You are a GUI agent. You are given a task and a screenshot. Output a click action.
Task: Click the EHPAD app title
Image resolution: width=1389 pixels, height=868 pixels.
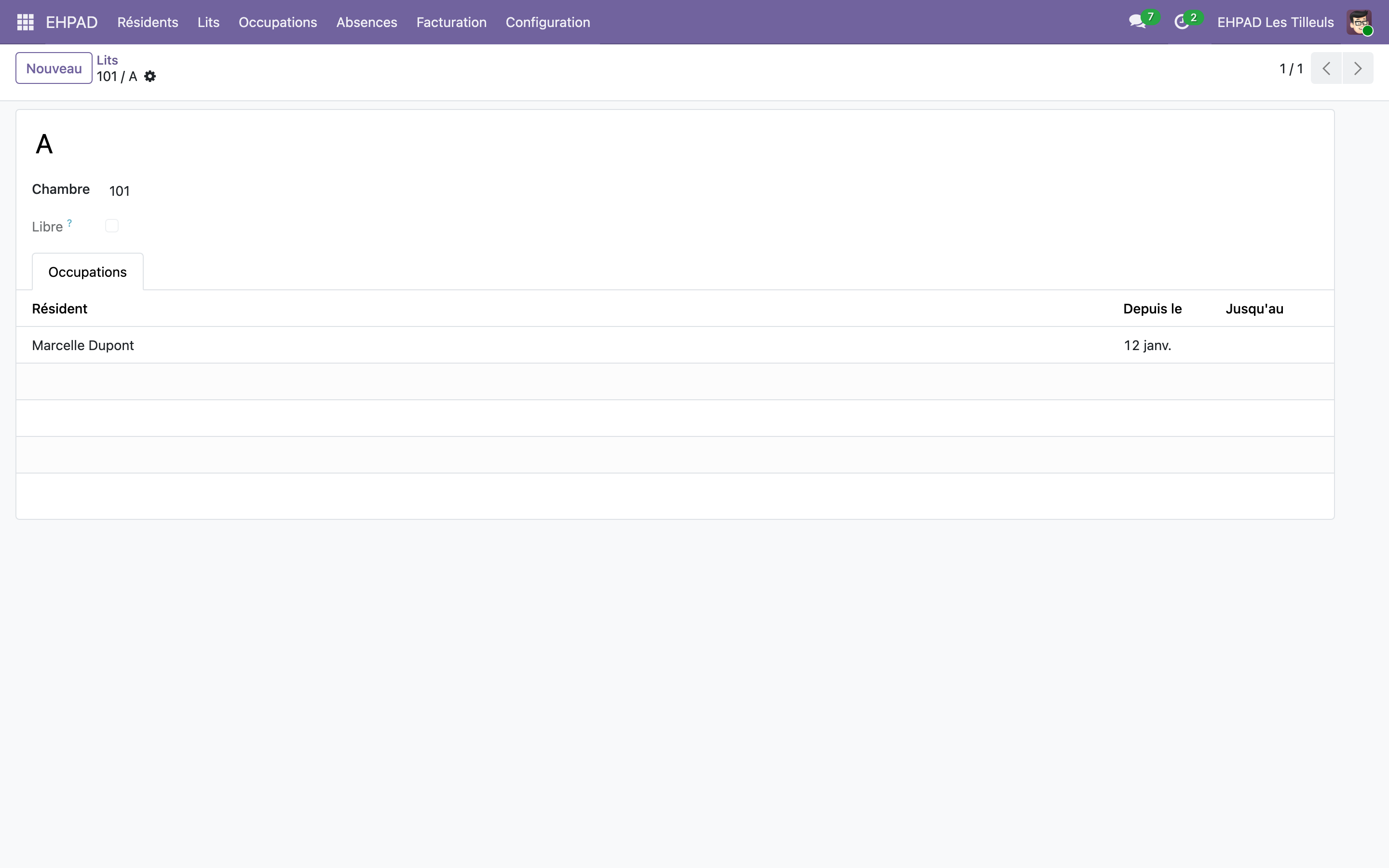tap(72, 22)
